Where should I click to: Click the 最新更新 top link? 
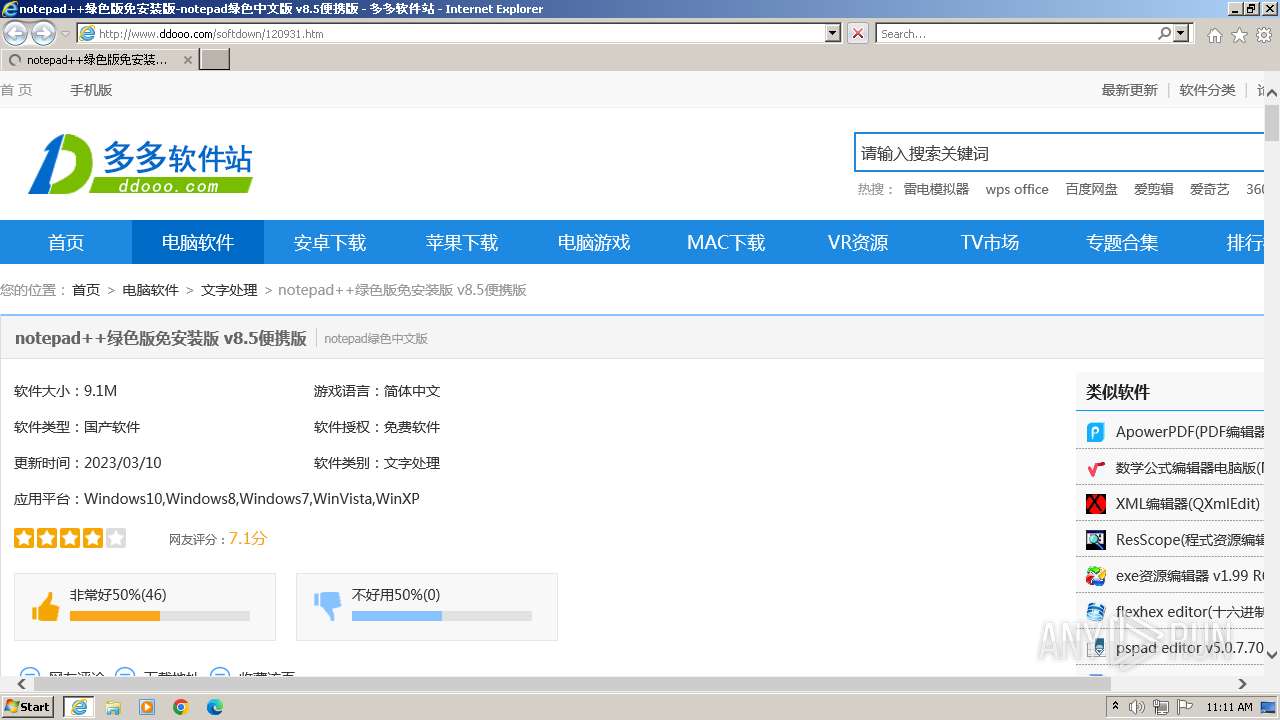[x=1129, y=90]
